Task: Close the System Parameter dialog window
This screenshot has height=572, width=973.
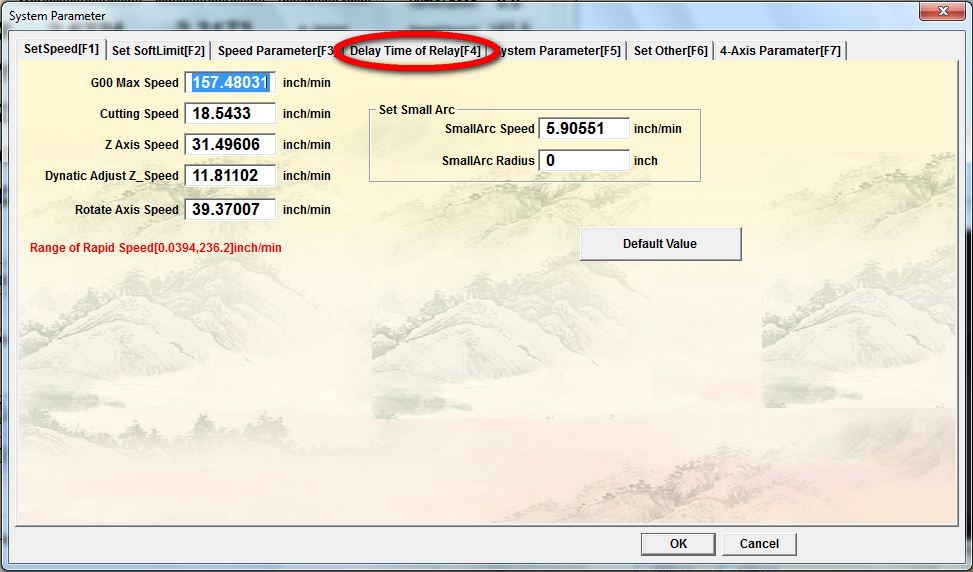Action: click(943, 11)
